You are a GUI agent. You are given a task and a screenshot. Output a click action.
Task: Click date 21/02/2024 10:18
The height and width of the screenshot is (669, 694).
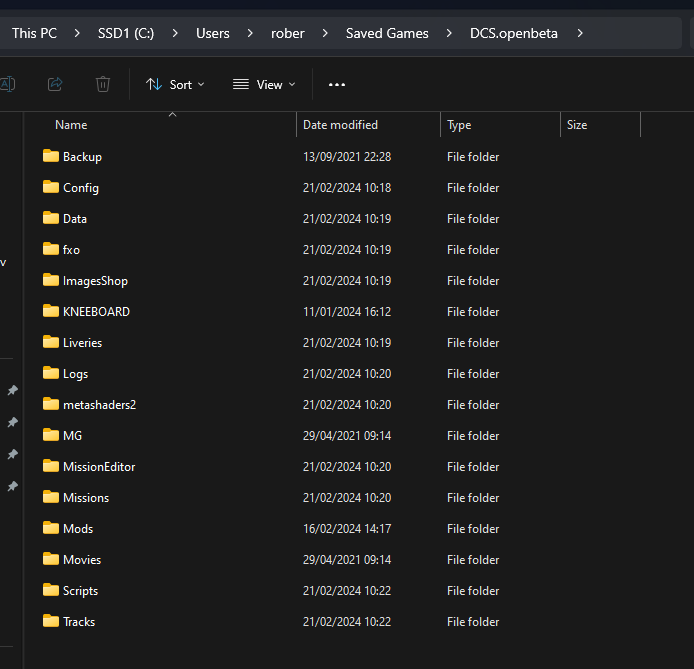click(347, 188)
